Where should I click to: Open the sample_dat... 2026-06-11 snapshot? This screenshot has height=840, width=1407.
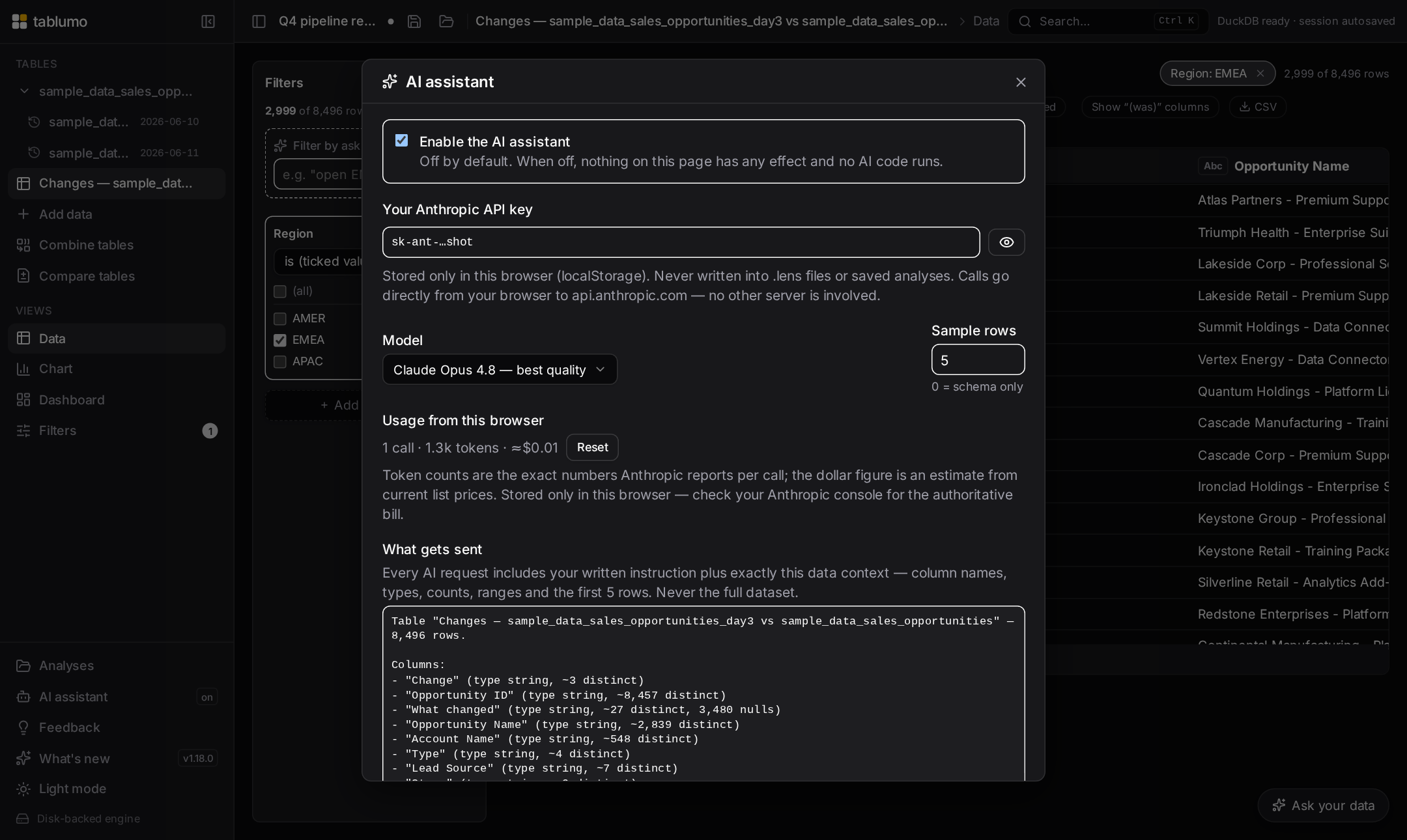(x=117, y=153)
